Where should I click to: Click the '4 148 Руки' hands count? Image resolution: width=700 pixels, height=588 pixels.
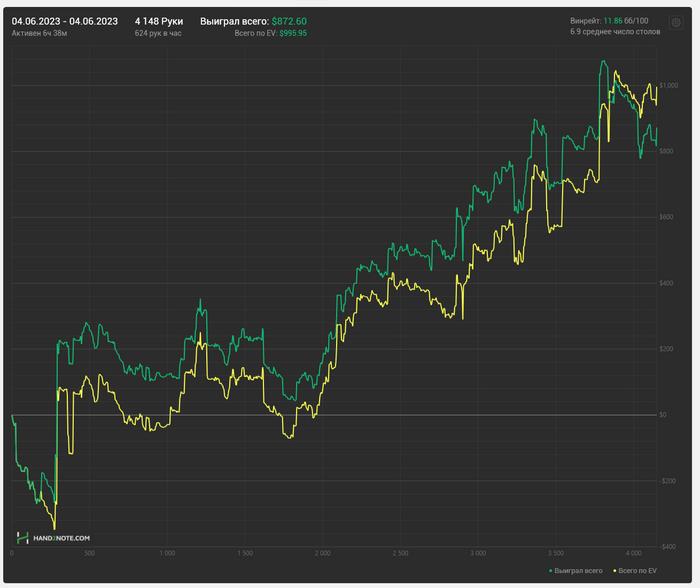[x=159, y=21]
